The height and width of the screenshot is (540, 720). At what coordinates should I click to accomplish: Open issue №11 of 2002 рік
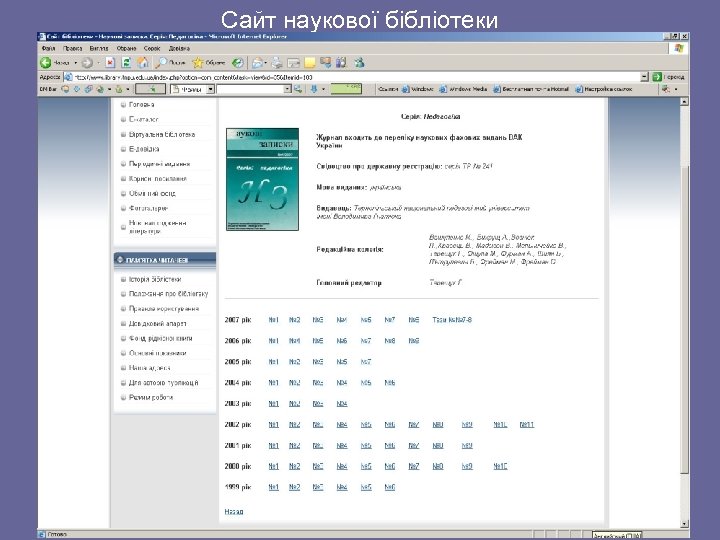pyautogui.click(x=527, y=424)
